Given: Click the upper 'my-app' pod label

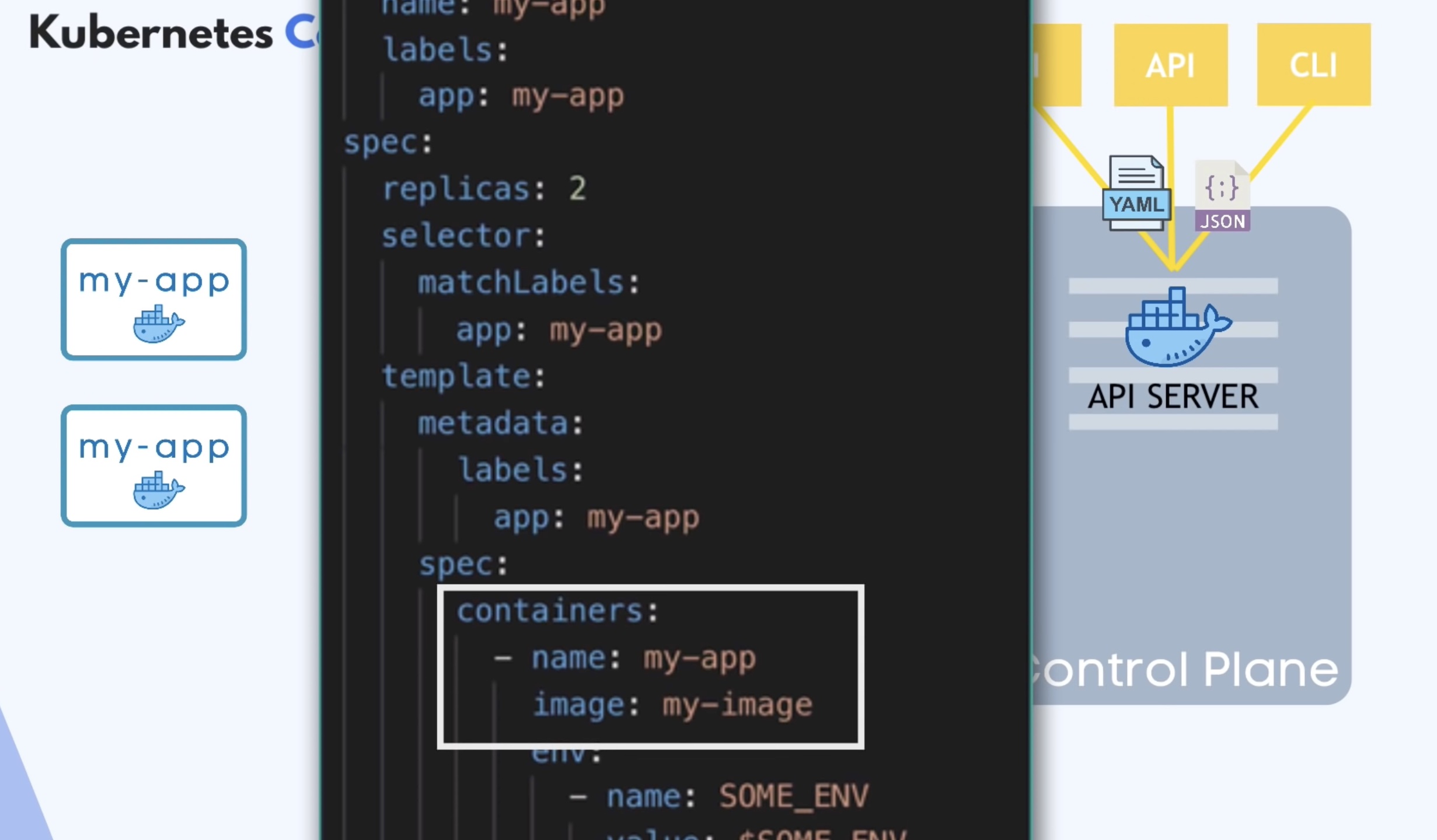Looking at the screenshot, I should (154, 282).
